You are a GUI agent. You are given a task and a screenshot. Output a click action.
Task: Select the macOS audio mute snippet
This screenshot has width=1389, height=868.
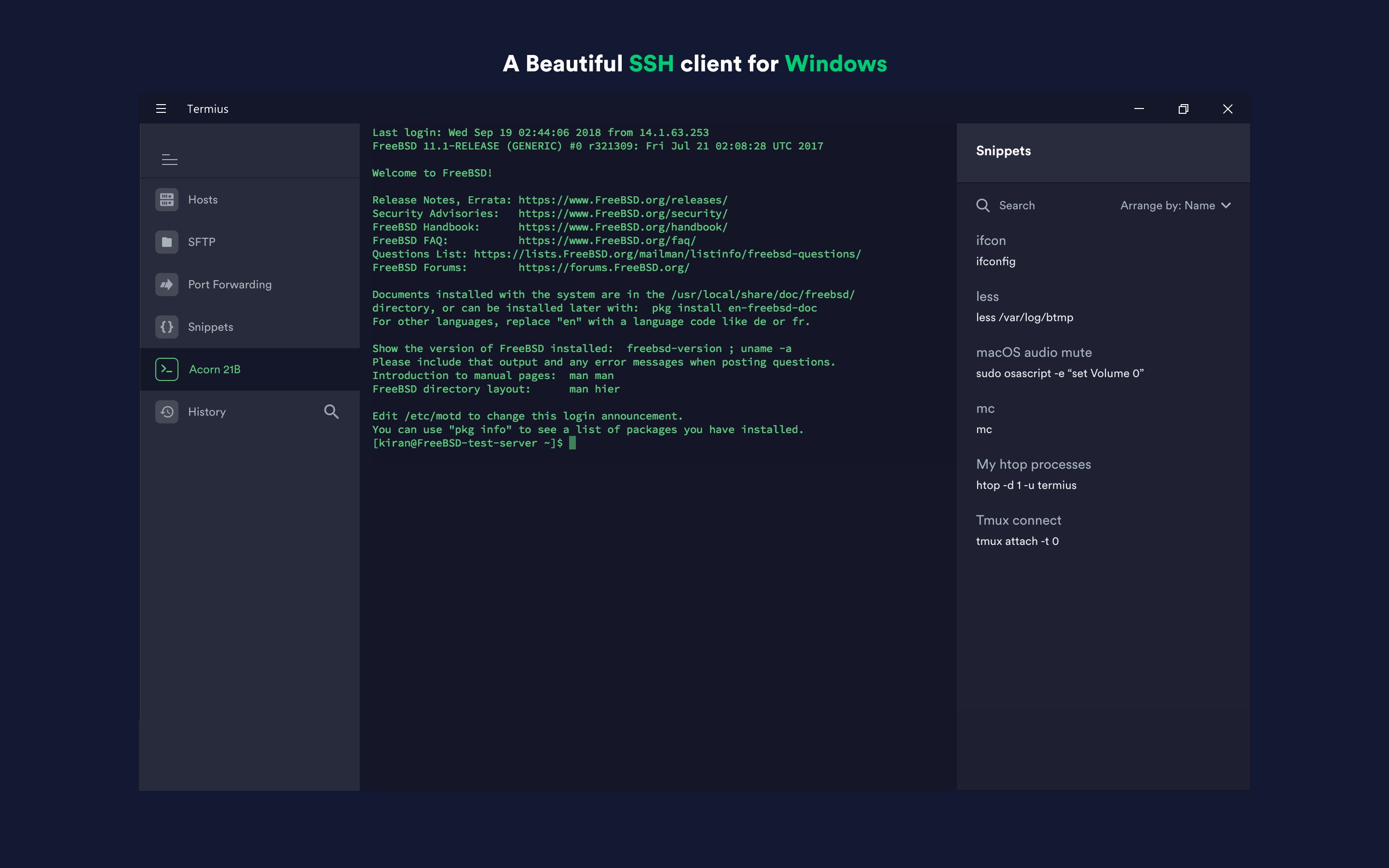point(1034,362)
